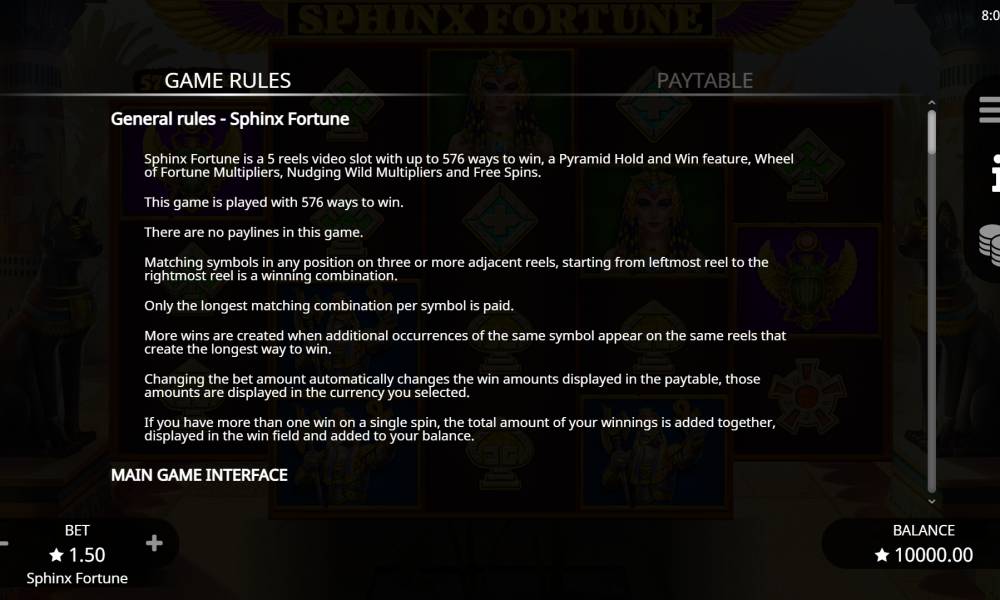Click the 'General rules - Sphinx Fortune' heading
Screen dimensions: 1000x600
(230, 119)
